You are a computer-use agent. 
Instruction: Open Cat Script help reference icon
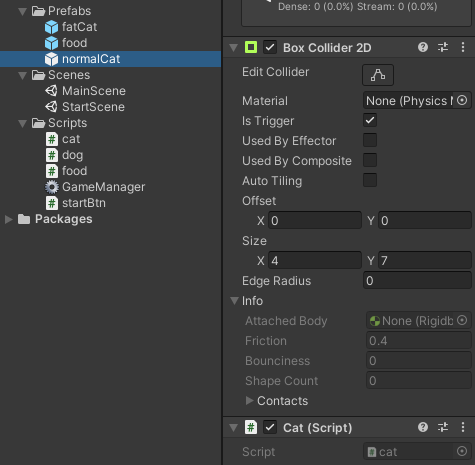pyautogui.click(x=423, y=427)
